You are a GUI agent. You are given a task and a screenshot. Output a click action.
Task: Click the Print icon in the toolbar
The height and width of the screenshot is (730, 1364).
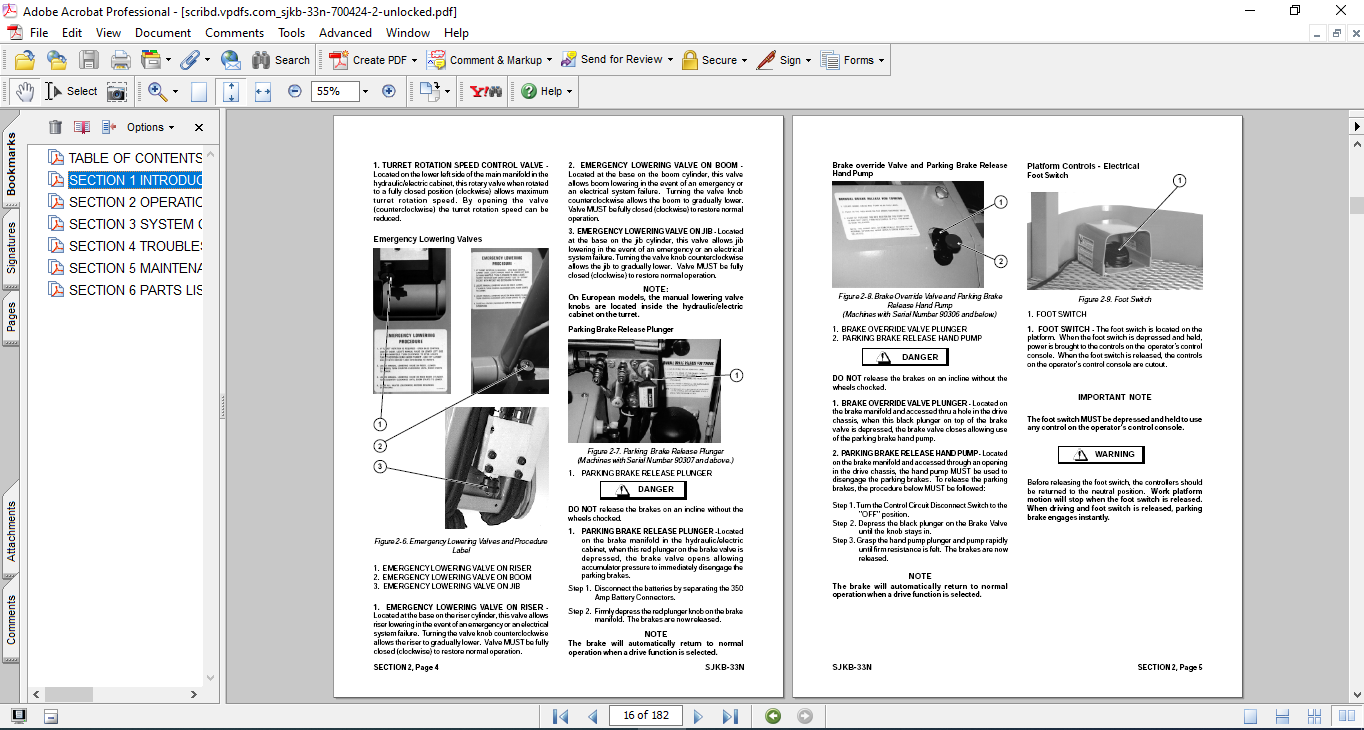[120, 60]
